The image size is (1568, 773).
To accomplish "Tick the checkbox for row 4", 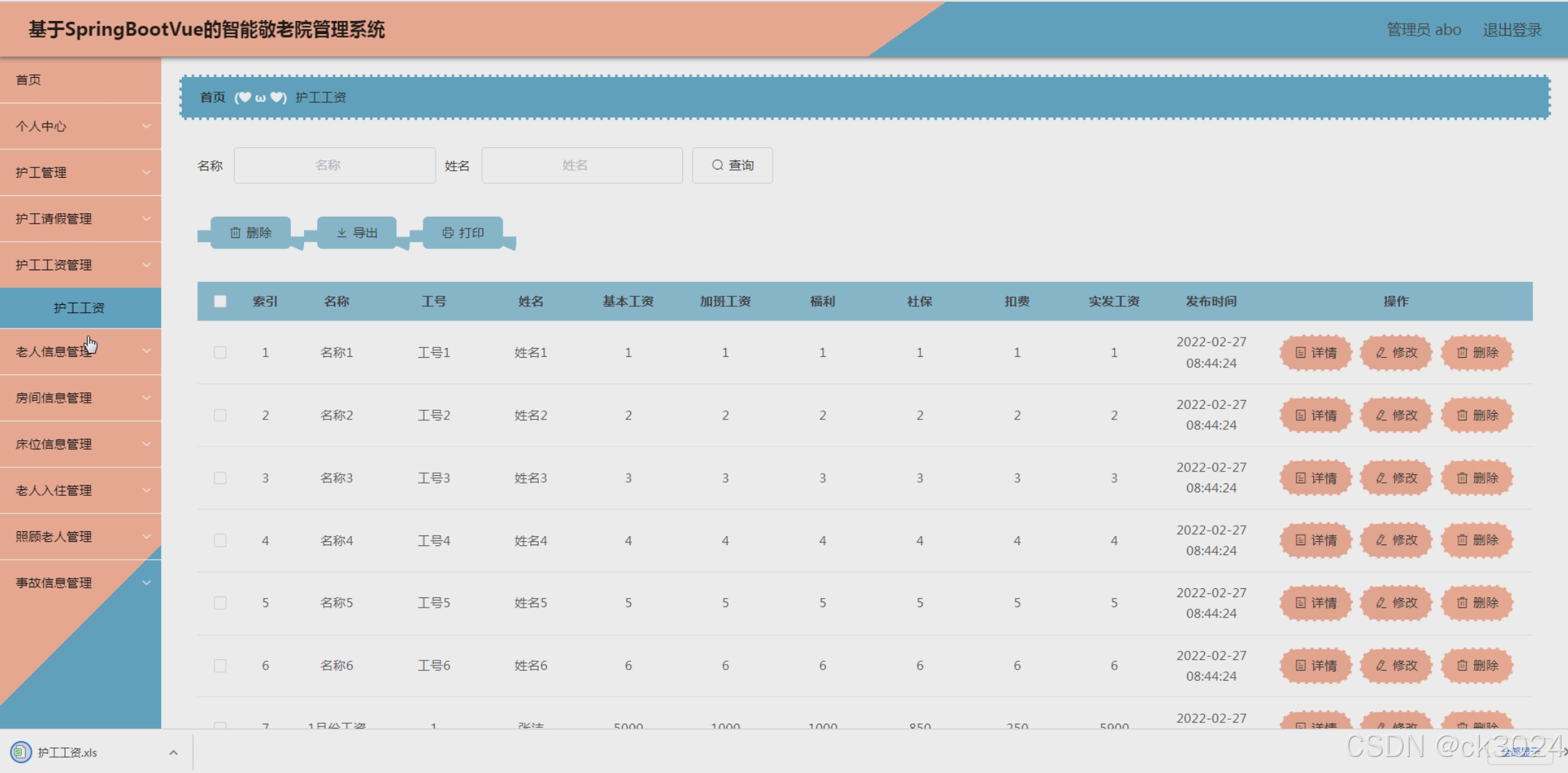I will coord(220,540).
